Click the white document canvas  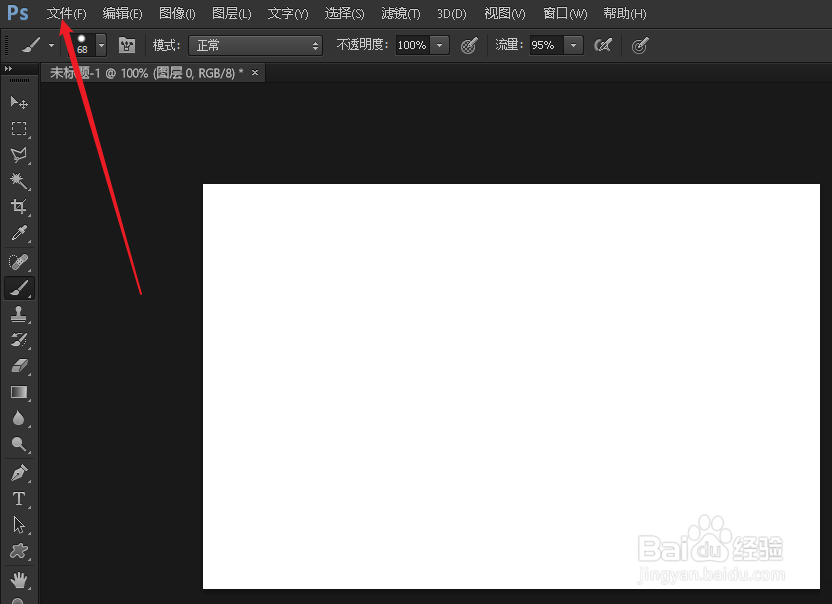click(512, 386)
